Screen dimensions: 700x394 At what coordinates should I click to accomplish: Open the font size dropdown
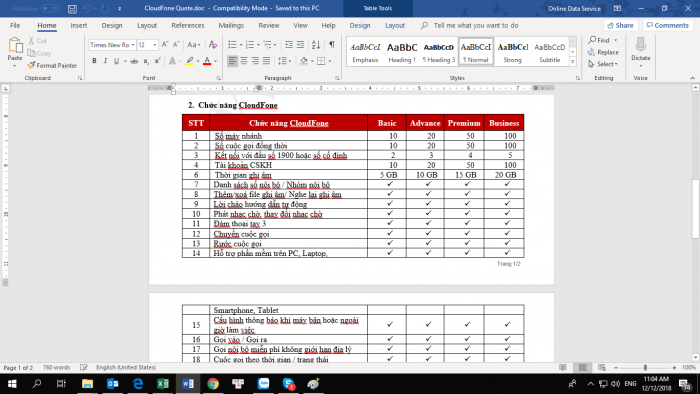(155, 45)
